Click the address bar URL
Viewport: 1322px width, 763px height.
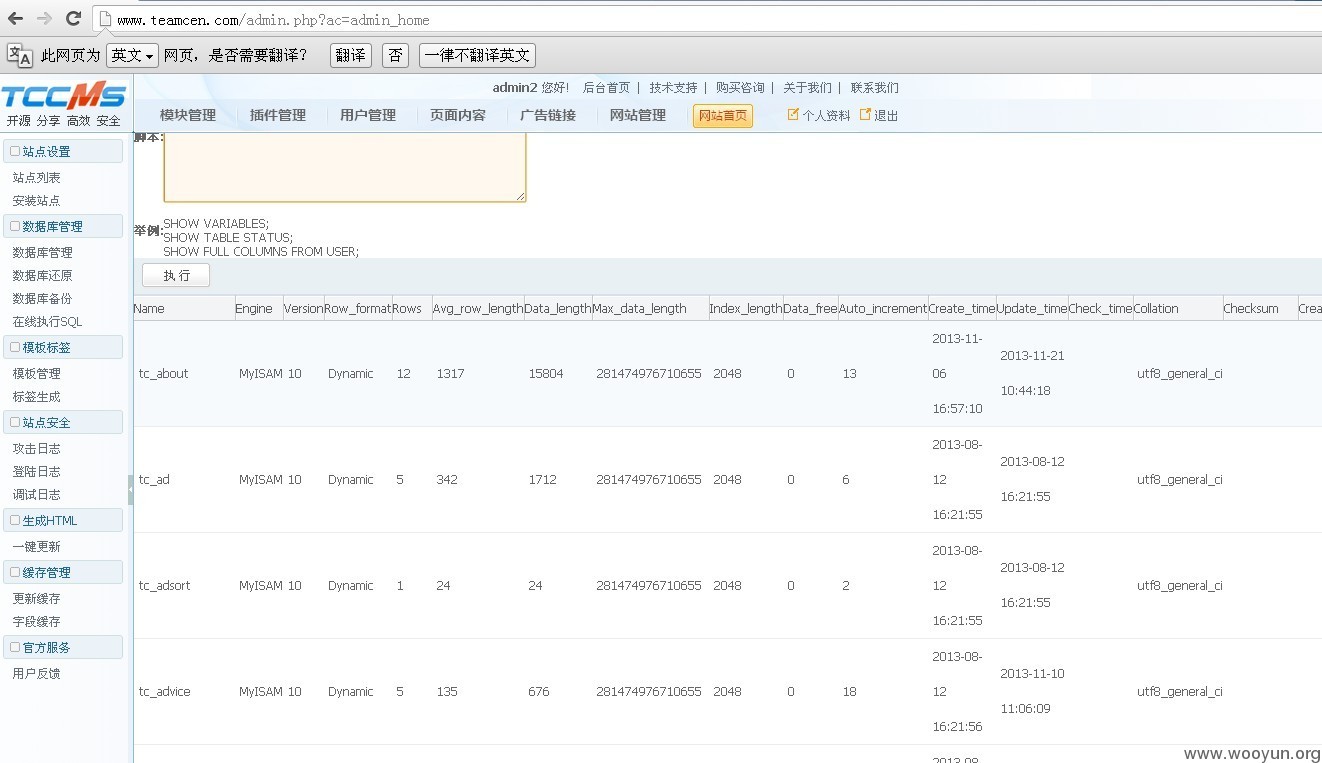pyautogui.click(x=273, y=20)
